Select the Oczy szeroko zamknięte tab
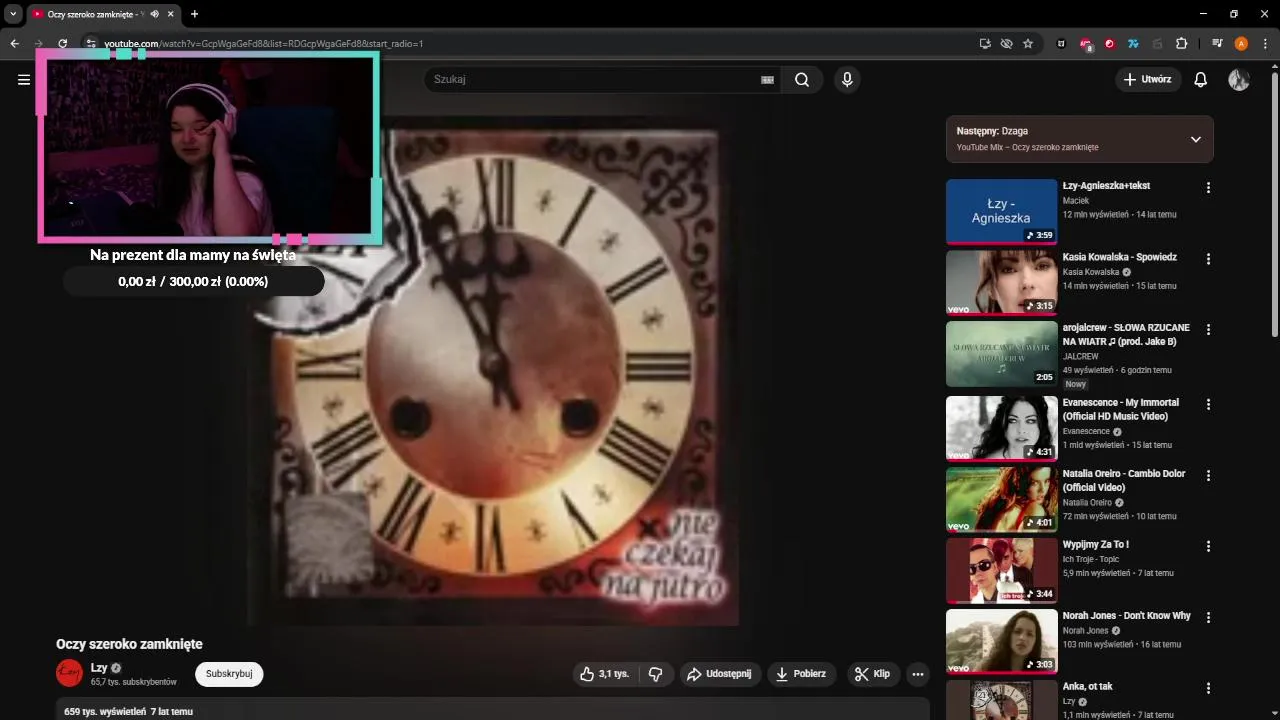Image resolution: width=1280 pixels, height=720 pixels. click(102, 14)
